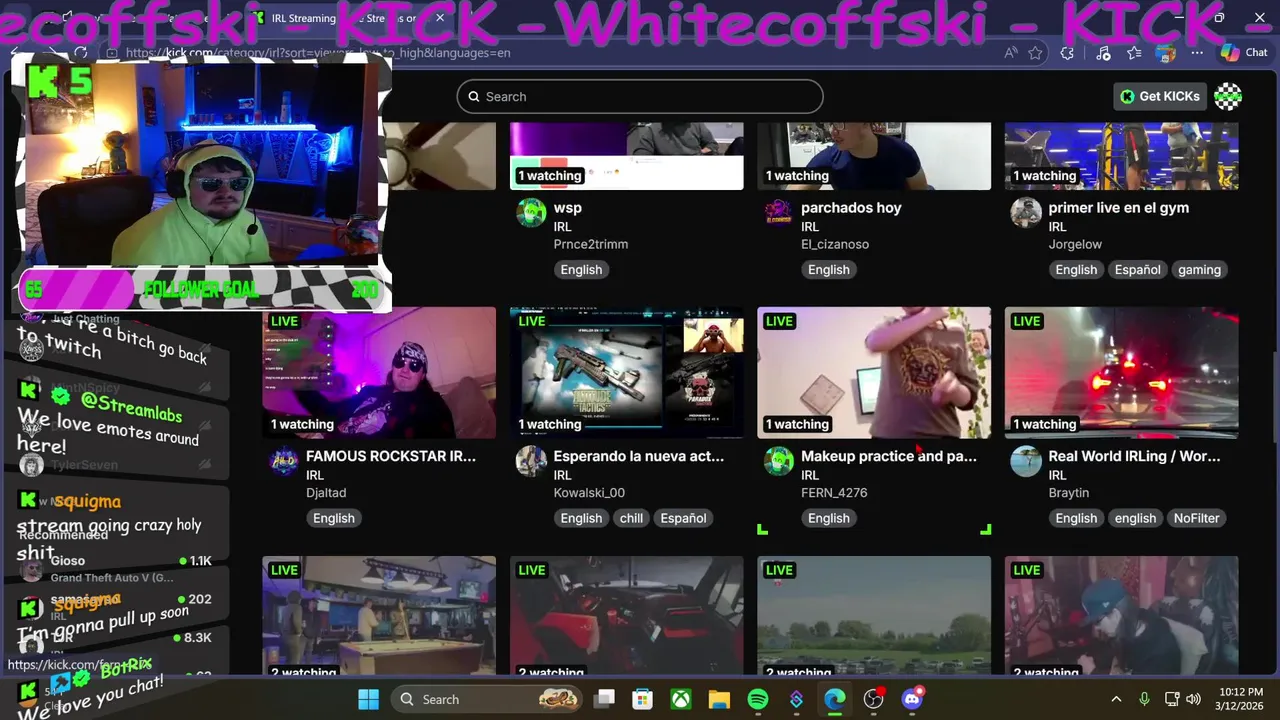
Task: Click Djaltad channel avatar
Action: pos(284,461)
